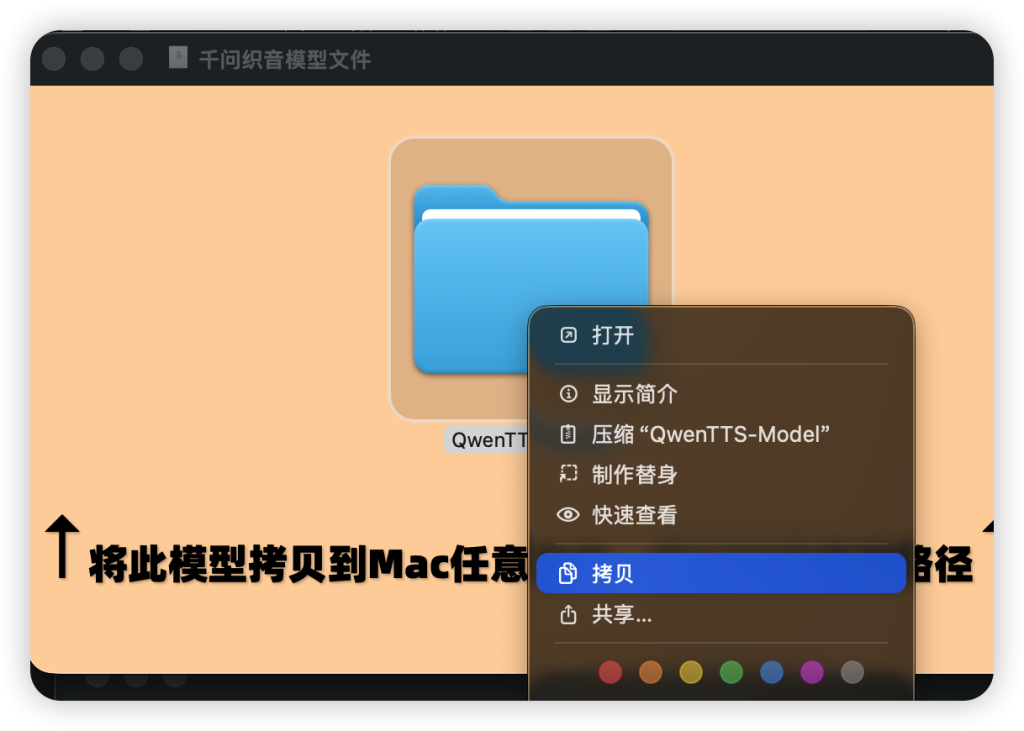Apply the green tag color
Viewport: 1024px width, 731px height.
pyautogui.click(x=731, y=672)
